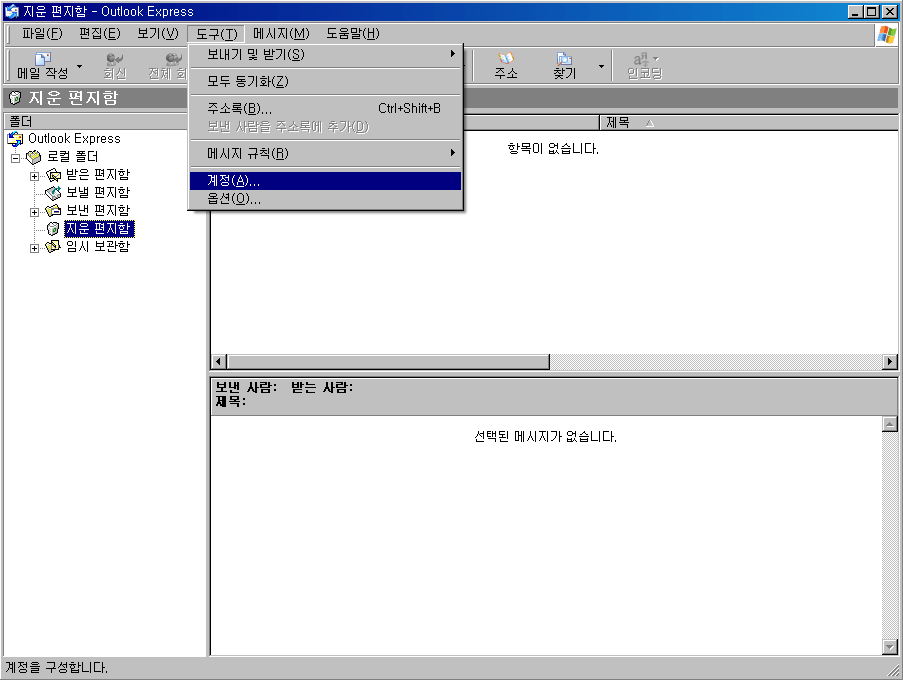Image resolution: width=903 pixels, height=680 pixels.
Task: Choose 옵션(O)... from the menu
Action: tap(325, 199)
